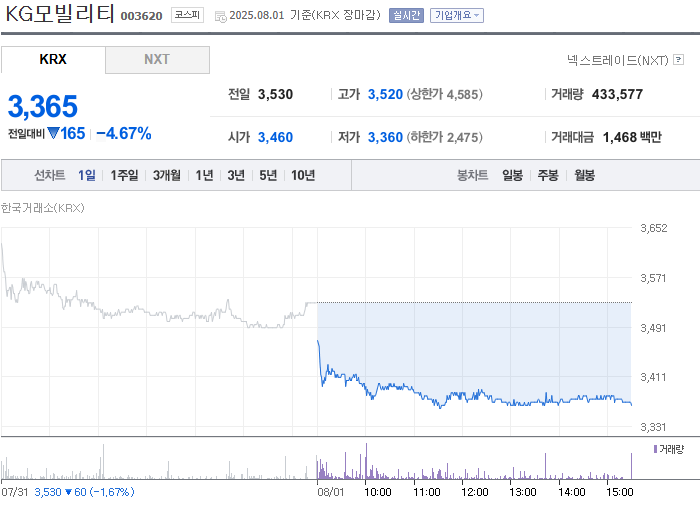
Task: Click the calendar clock icon beside date
Action: point(221,17)
